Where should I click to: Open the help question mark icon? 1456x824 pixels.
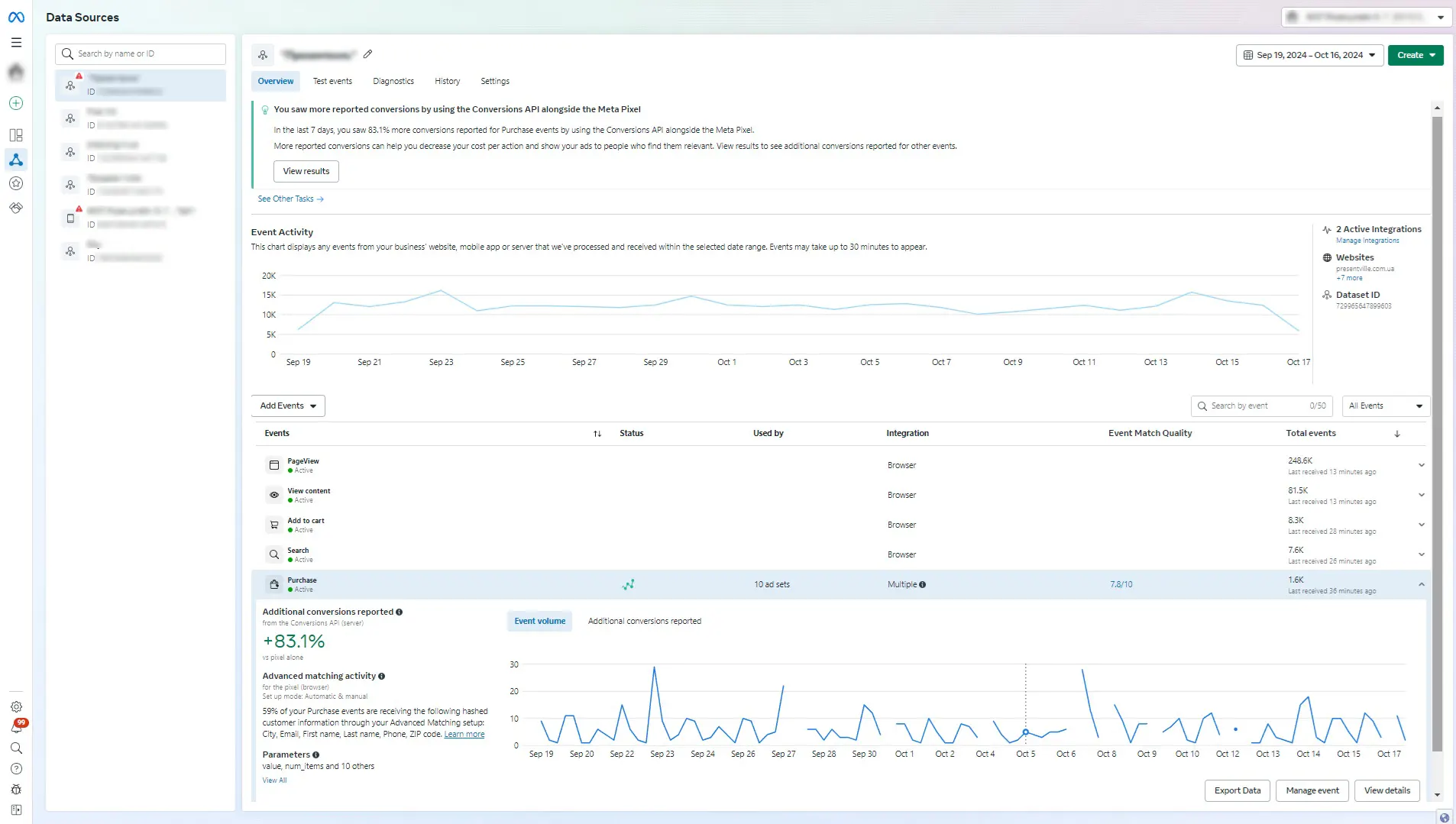[16, 769]
